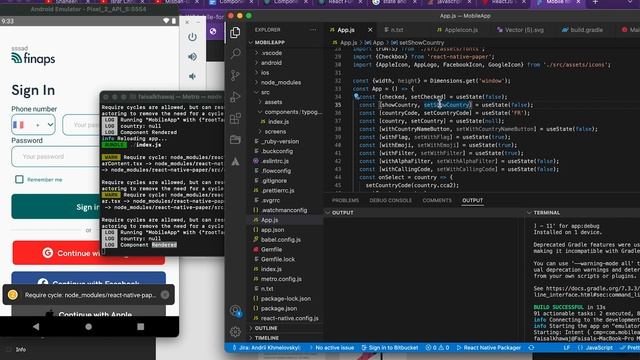Tap the green Sign in button
Viewport: 640px width, 360px height.
coord(56,207)
